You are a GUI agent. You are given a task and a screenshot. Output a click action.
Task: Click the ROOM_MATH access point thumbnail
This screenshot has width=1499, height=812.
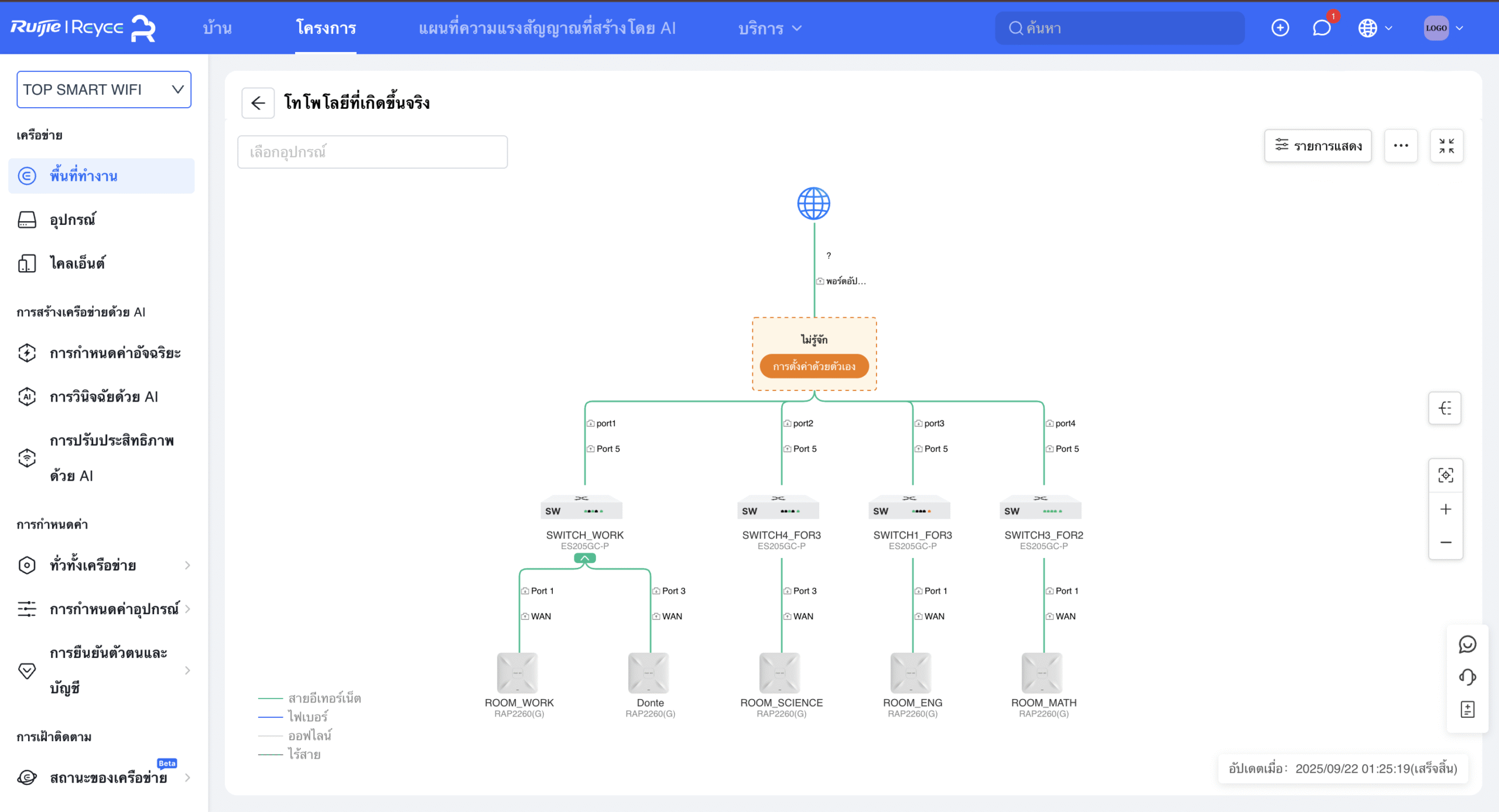pos(1042,673)
